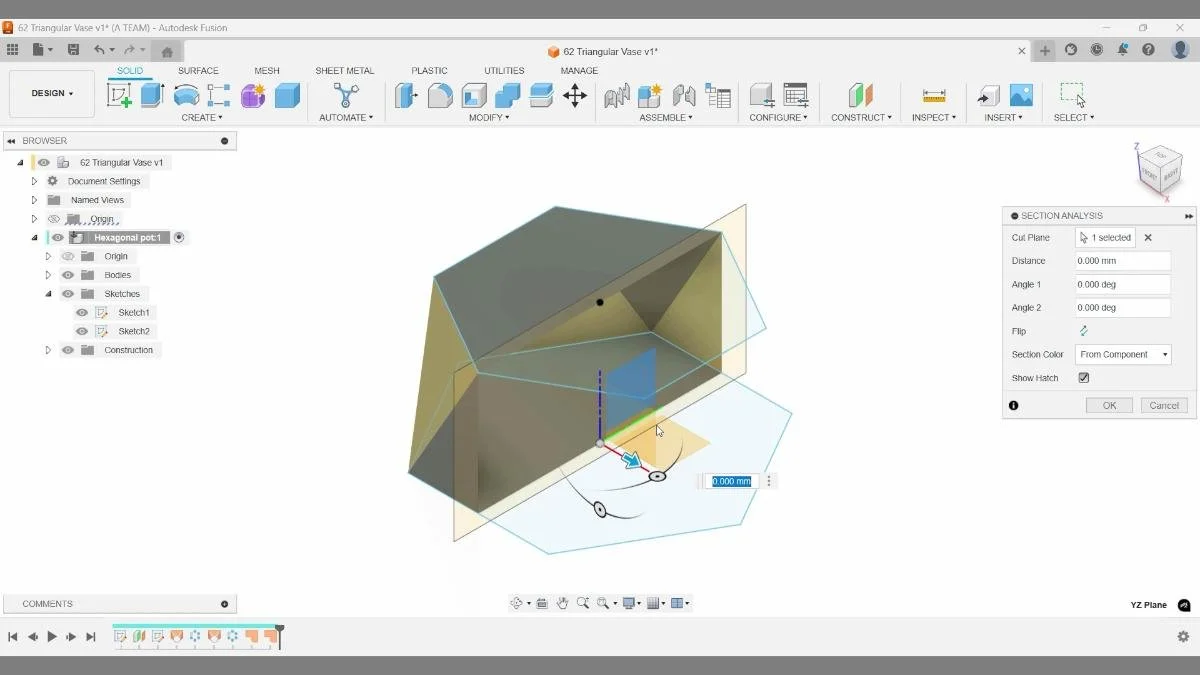Open the SHEET METAL ribbon tab
The width and height of the screenshot is (1200, 675).
[x=345, y=70]
